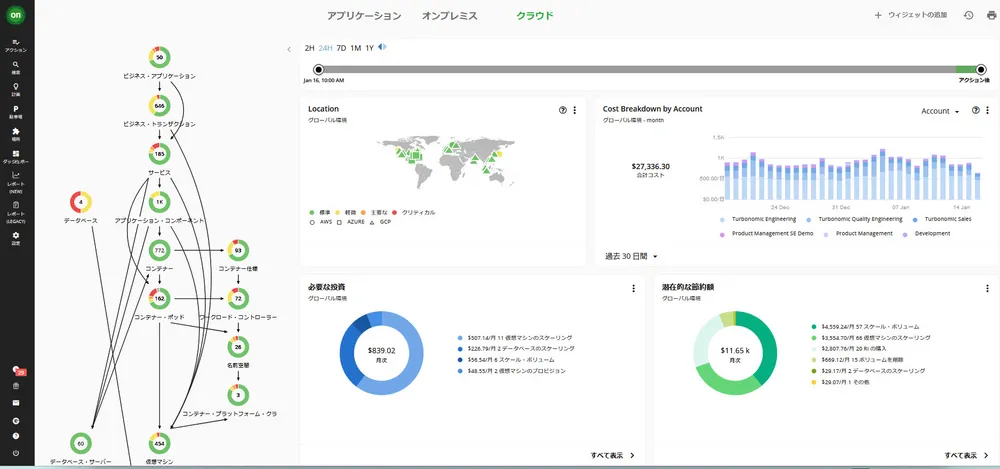Open 必要な投資 widget kebab menu
This screenshot has width=1000, height=469.
coord(634,288)
